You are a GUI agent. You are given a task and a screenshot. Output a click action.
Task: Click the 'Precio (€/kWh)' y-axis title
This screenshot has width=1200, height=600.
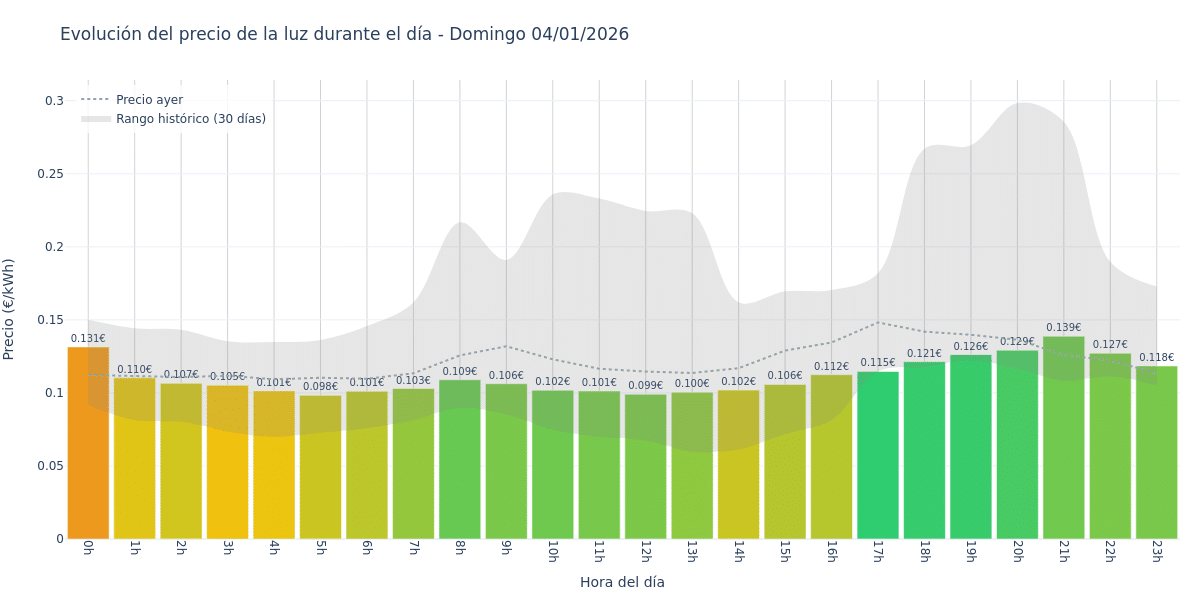pyautogui.click(x=10, y=309)
